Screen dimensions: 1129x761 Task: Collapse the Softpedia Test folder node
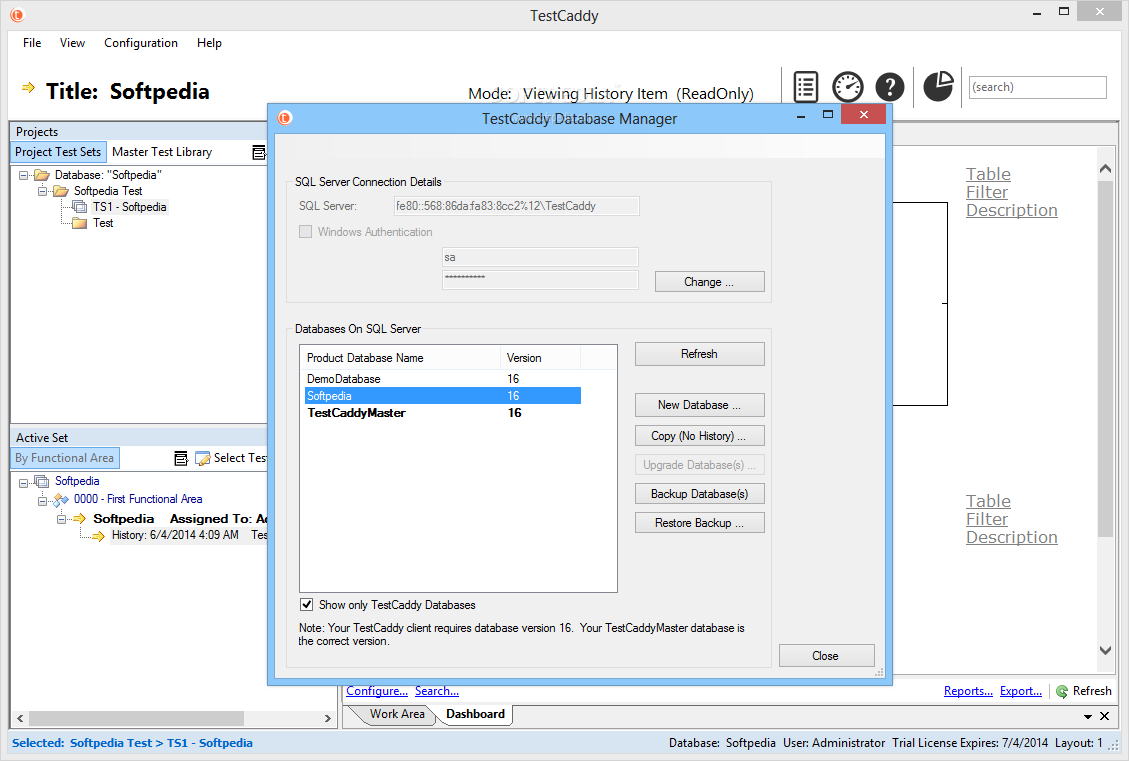[42, 191]
